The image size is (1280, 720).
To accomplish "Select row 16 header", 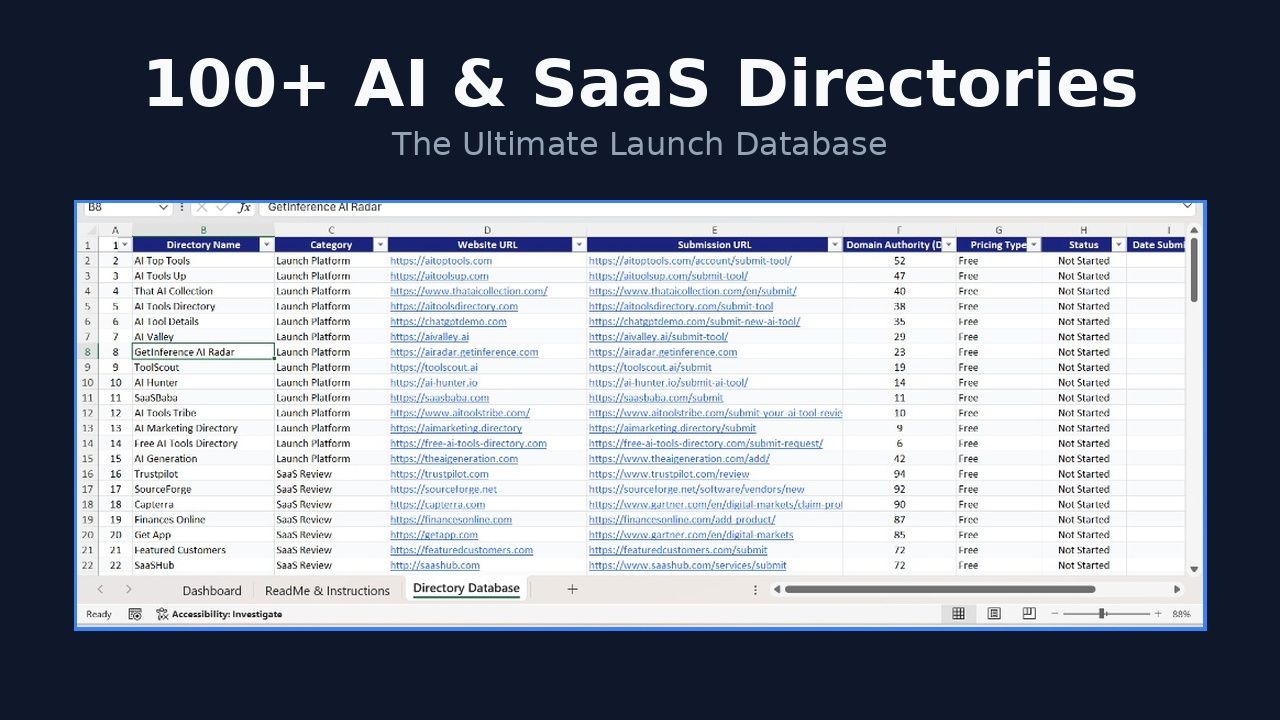I will [x=88, y=474].
